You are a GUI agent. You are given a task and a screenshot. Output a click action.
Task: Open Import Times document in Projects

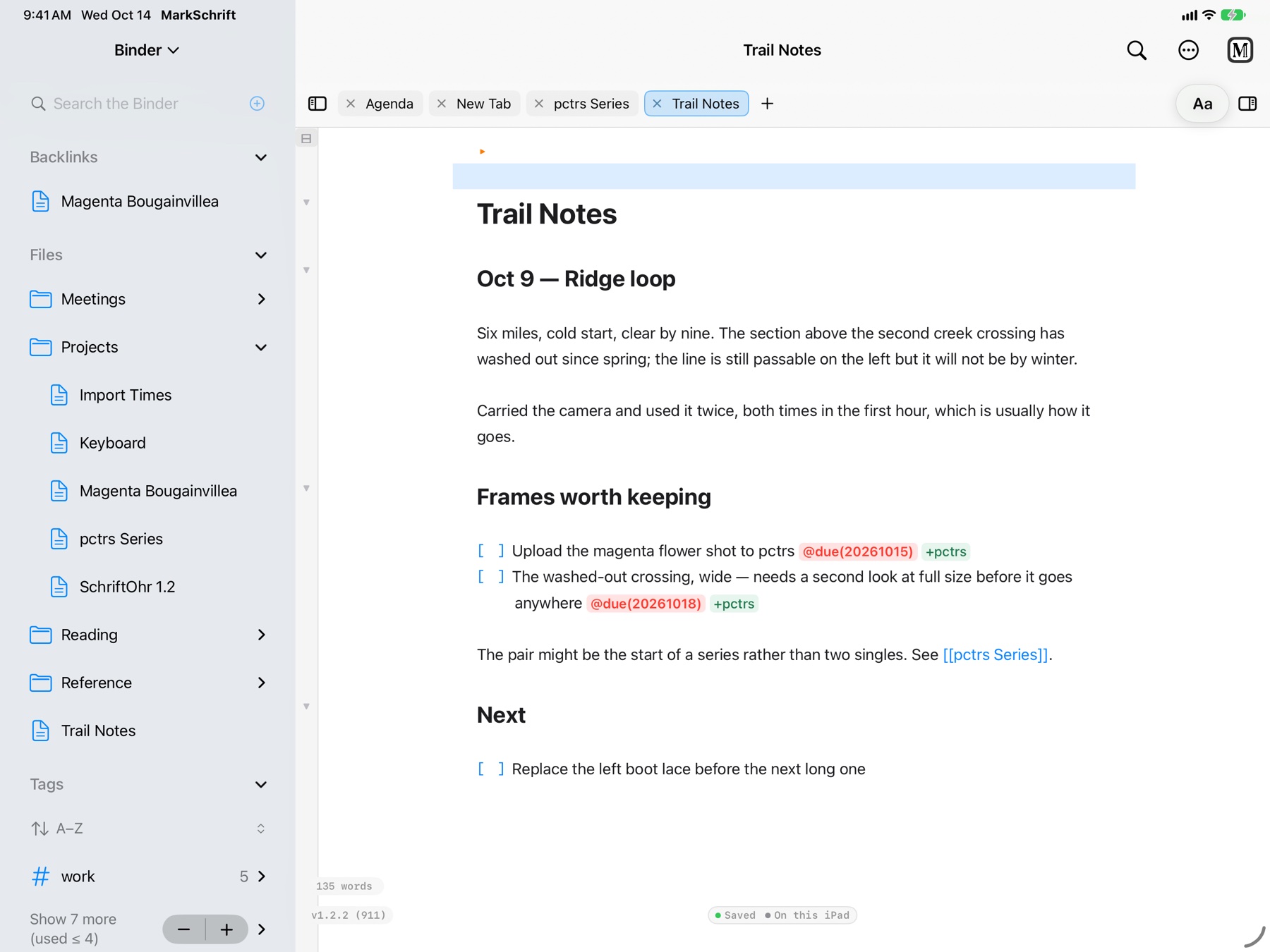coord(126,395)
